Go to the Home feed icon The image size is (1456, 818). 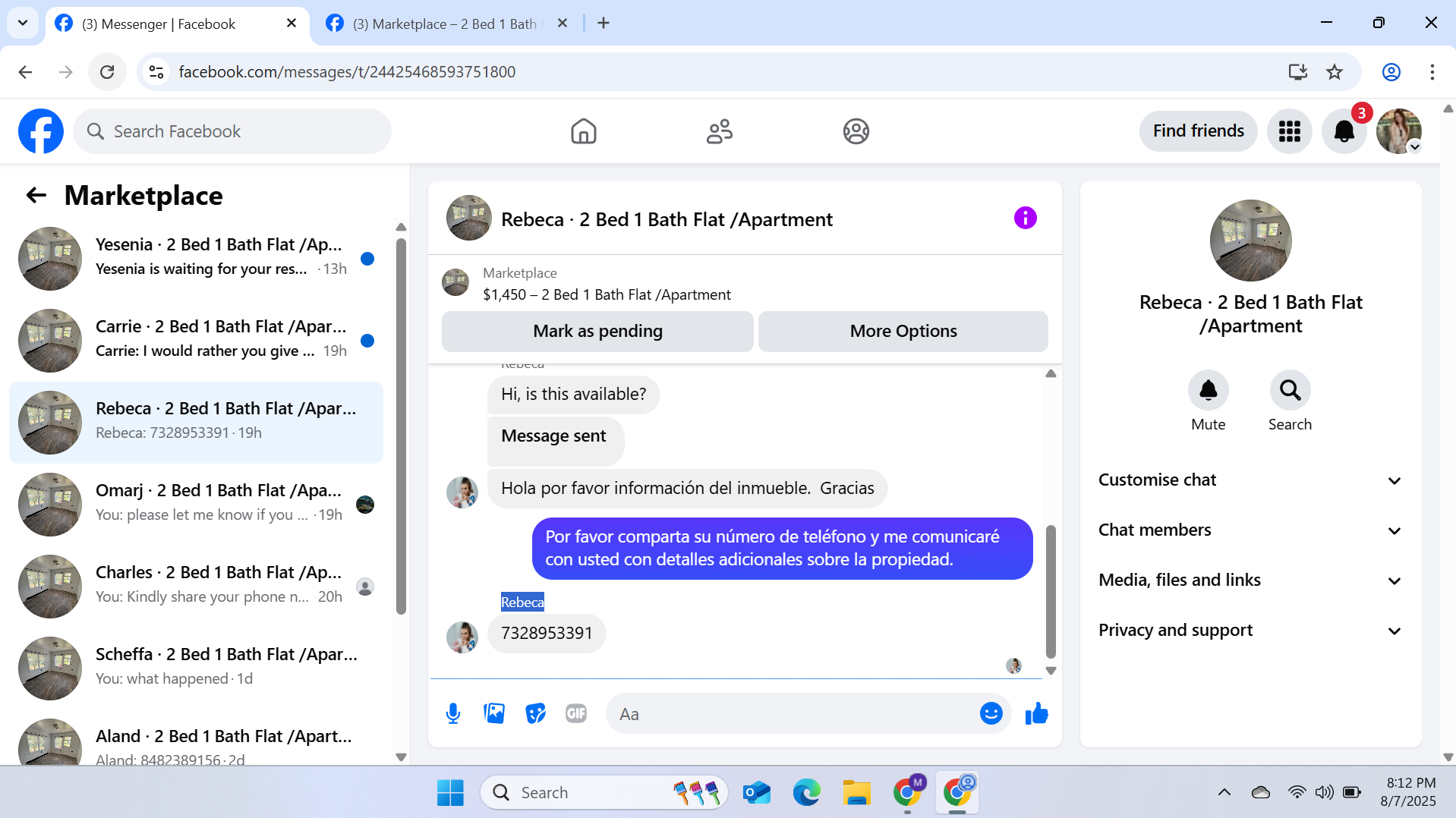(x=583, y=131)
